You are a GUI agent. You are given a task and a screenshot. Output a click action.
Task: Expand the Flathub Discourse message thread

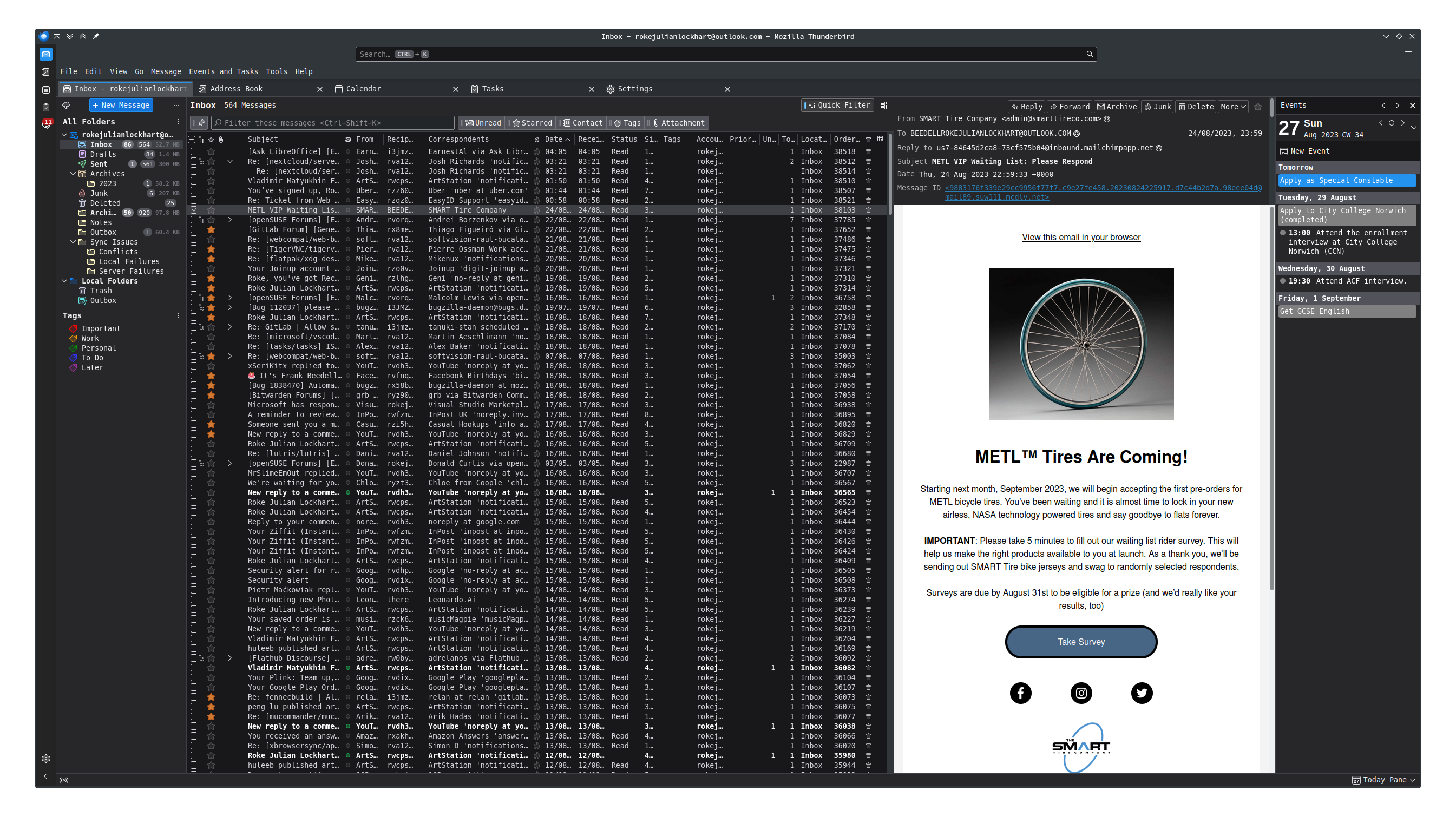tap(229, 658)
